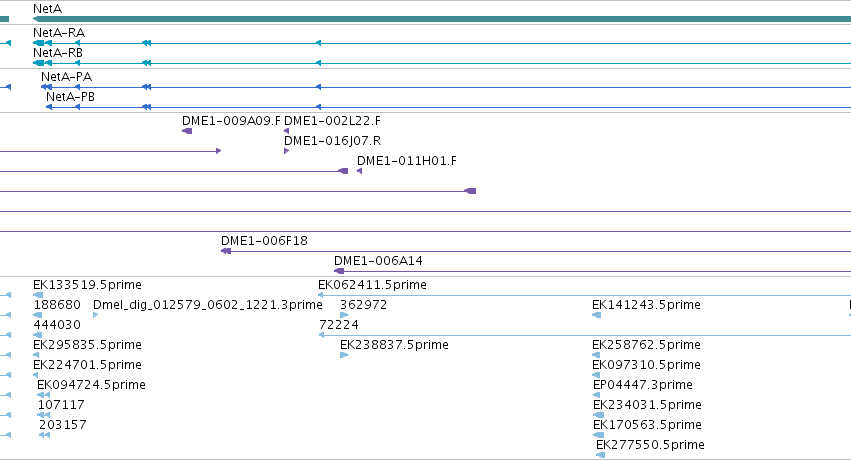Viewport: 851px width, 460px height.
Task: Select the EK094724.5prime EST label
Action: 91,386
